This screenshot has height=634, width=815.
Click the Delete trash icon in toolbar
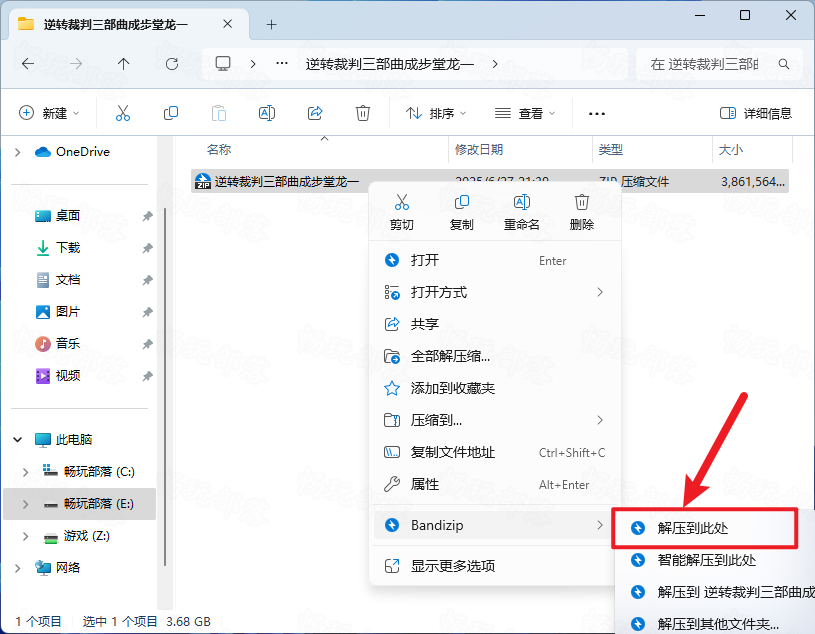(363, 113)
